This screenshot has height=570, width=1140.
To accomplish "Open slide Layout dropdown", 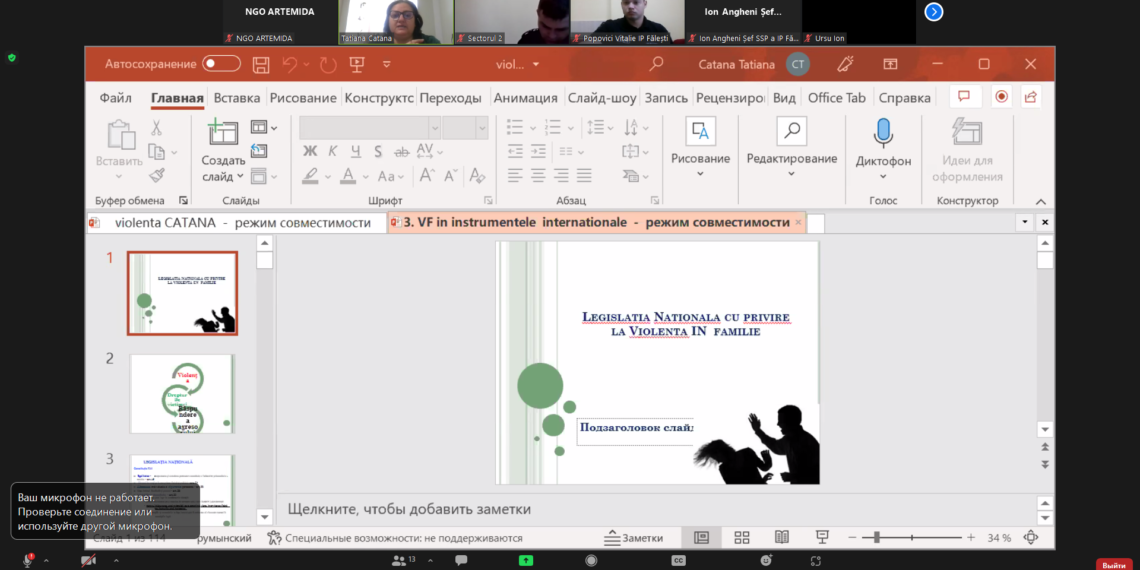I will 264,128.
